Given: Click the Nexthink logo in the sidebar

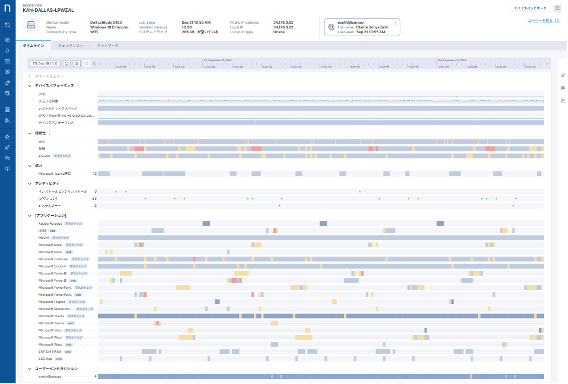Looking at the screenshot, I should (7, 8).
